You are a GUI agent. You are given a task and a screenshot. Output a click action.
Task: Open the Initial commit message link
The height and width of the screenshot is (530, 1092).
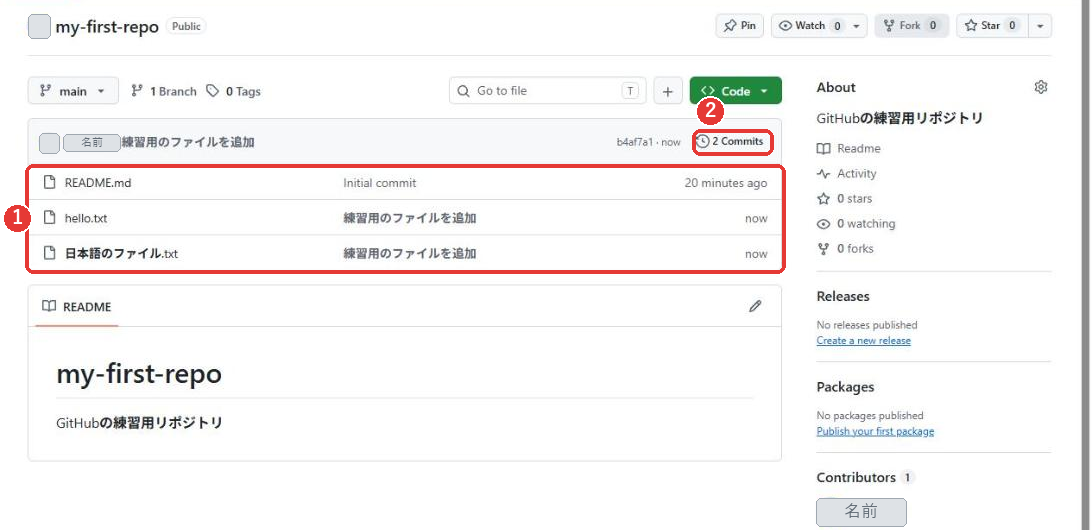coord(380,183)
